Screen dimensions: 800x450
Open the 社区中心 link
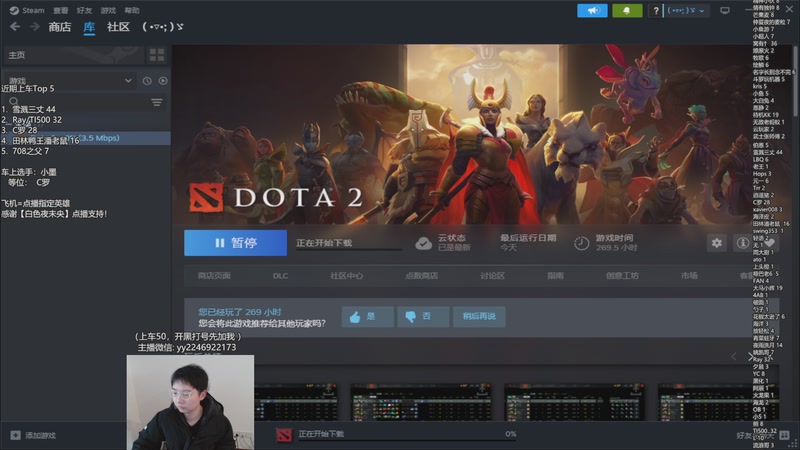(346, 276)
